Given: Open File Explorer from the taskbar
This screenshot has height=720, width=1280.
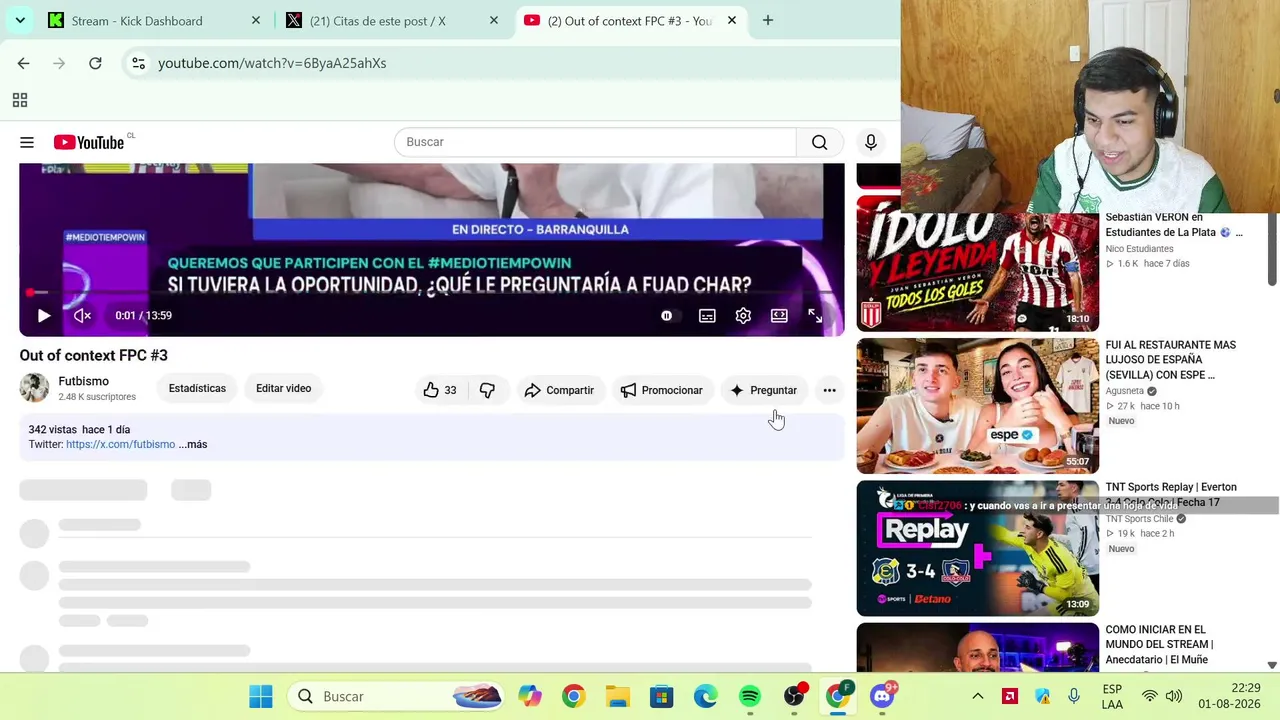Looking at the screenshot, I should coord(618,696).
